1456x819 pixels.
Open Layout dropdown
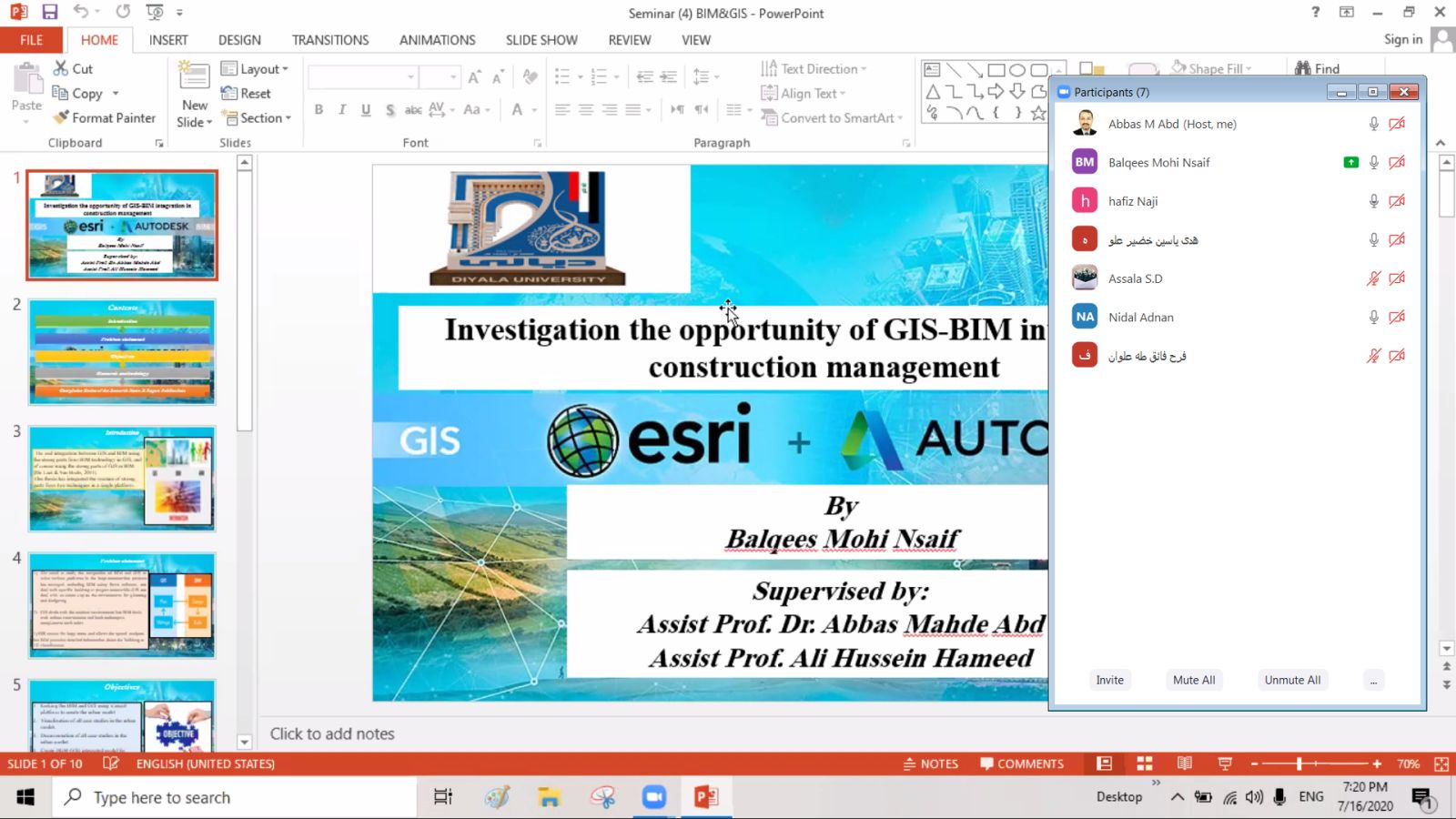click(x=255, y=68)
